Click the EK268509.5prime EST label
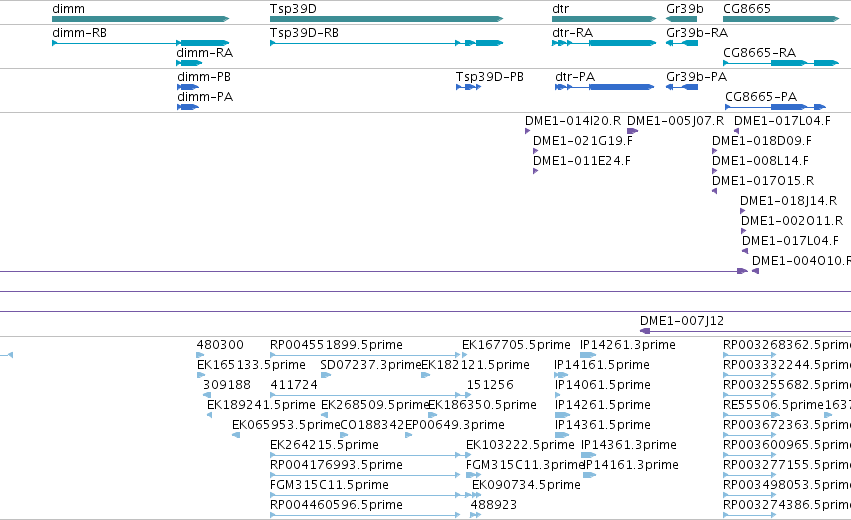The image size is (851, 520). 375,405
